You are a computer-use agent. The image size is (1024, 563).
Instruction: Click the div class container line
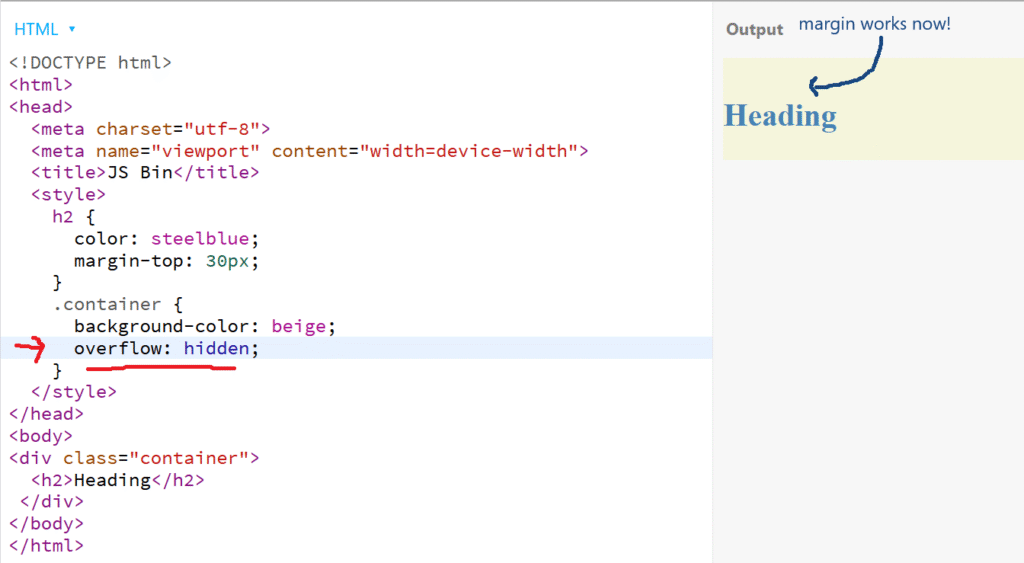(x=134, y=458)
